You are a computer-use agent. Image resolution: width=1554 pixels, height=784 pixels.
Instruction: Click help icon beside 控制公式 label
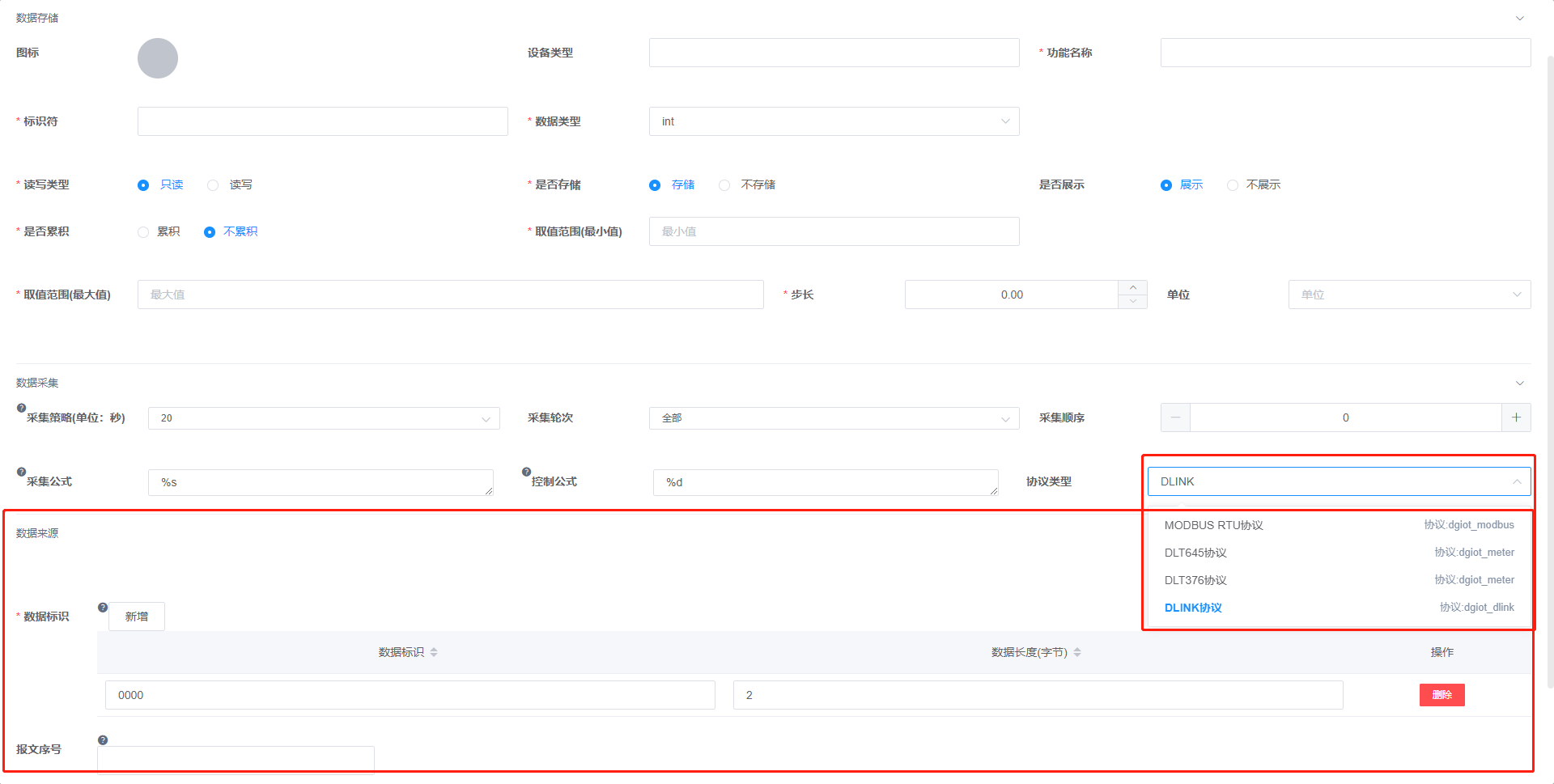527,472
